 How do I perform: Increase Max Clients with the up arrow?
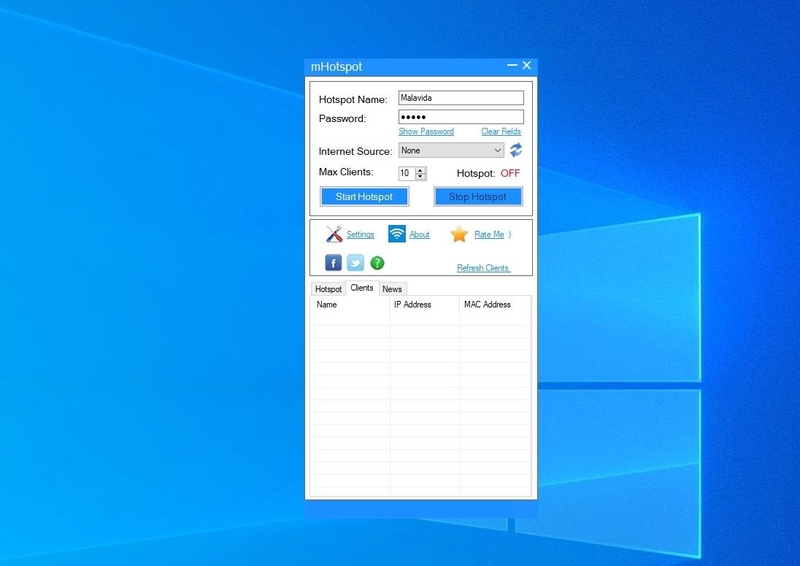tap(420, 170)
